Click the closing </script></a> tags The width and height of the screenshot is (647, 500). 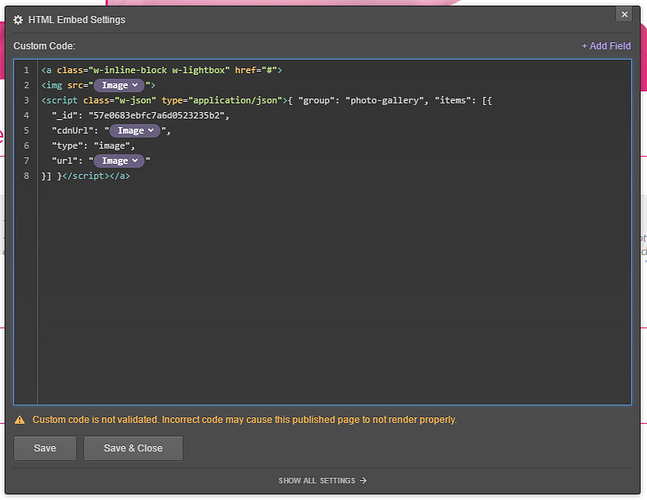pyautogui.click(x=96, y=176)
